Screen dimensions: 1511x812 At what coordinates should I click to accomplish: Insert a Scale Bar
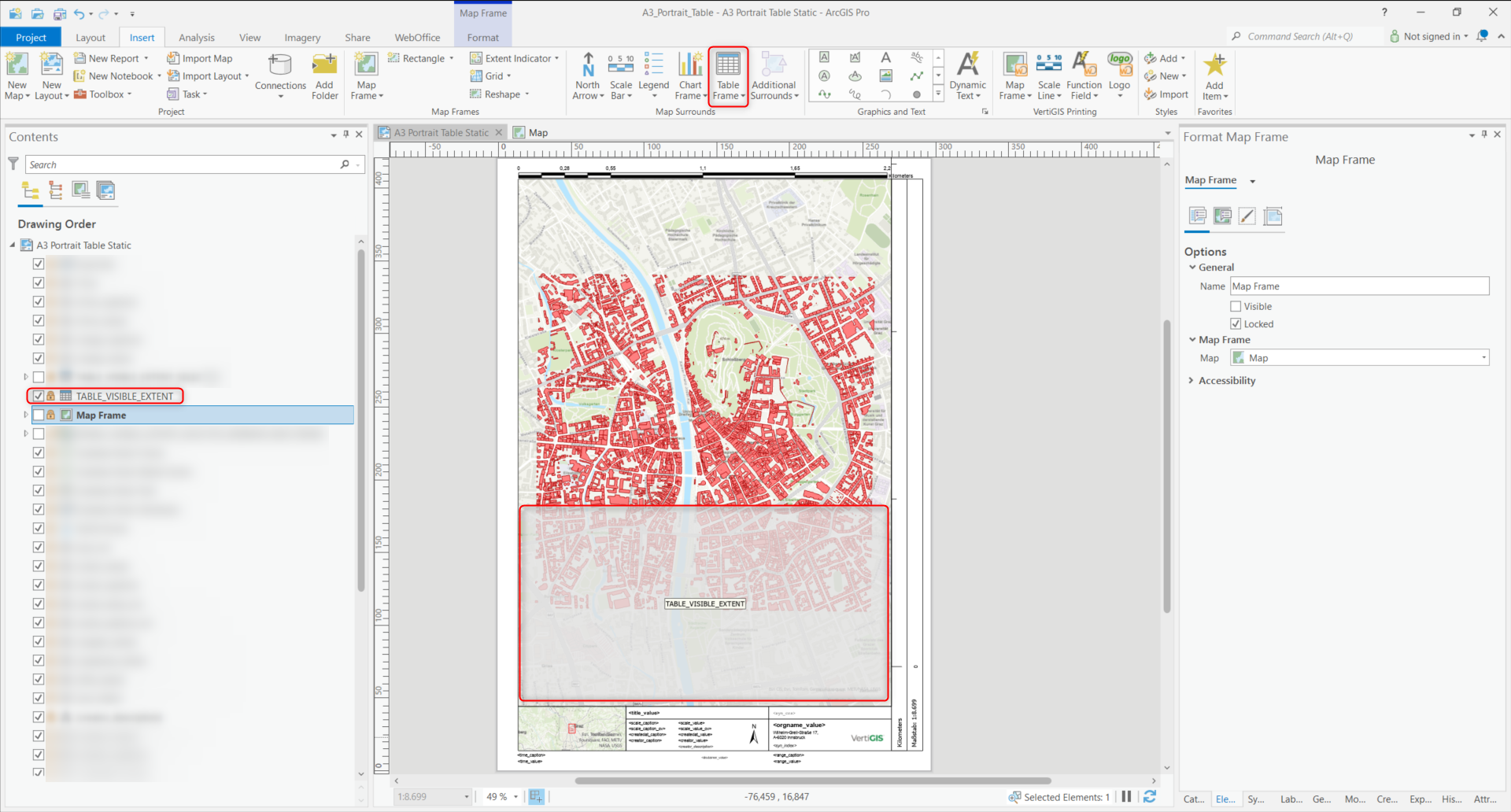621,75
